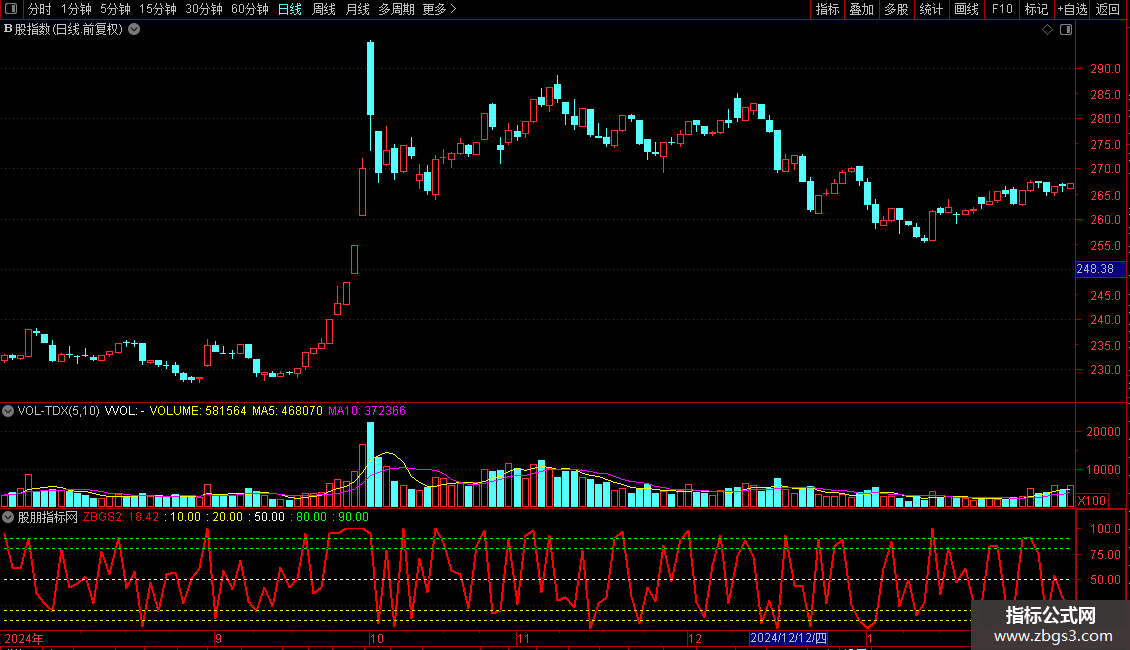The image size is (1130, 650).
Task: Click the diamond marker icon
Action: (x=1047, y=30)
